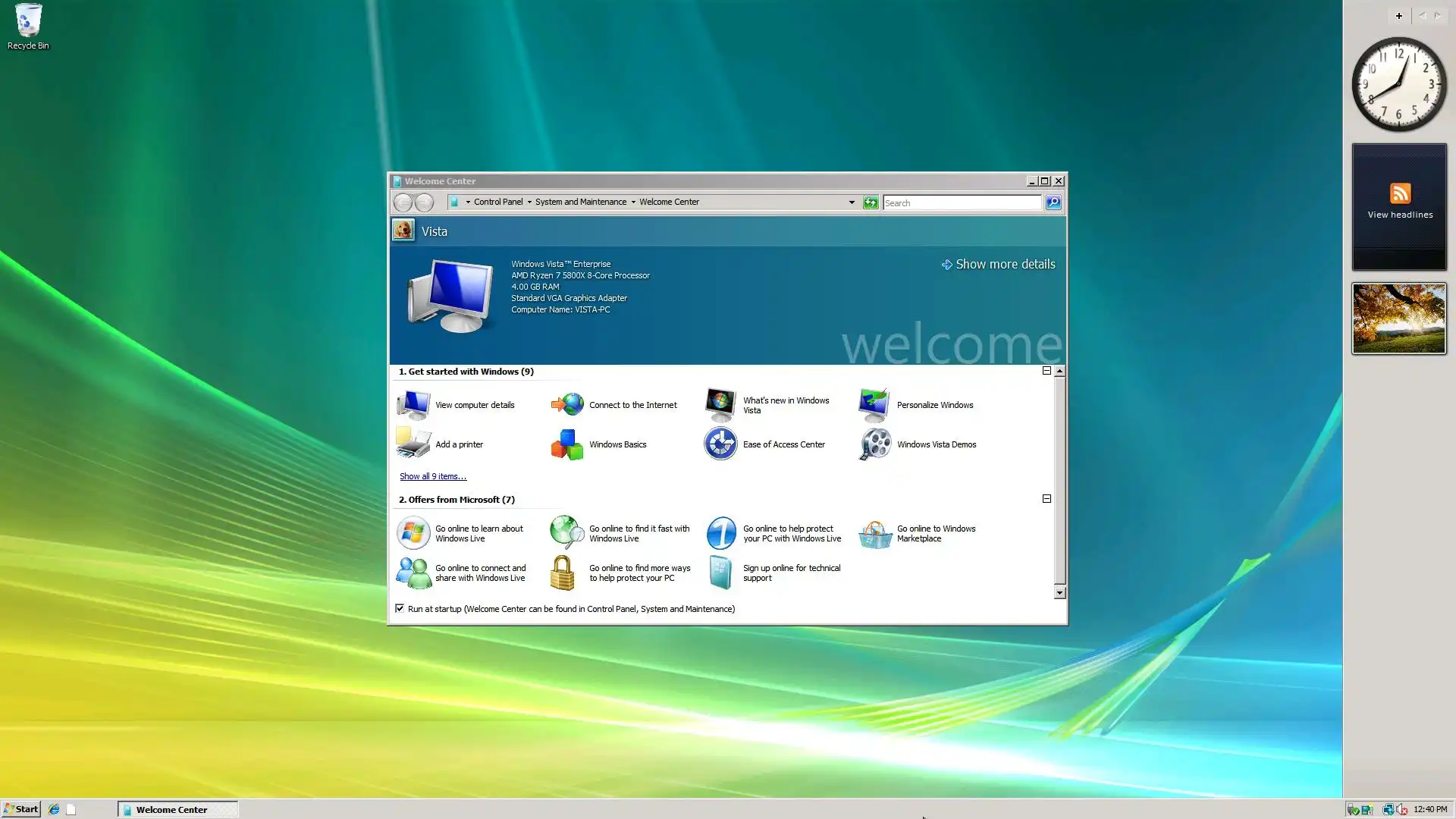The height and width of the screenshot is (819, 1456).
Task: Launch Ease of Access Center icon
Action: [720, 444]
